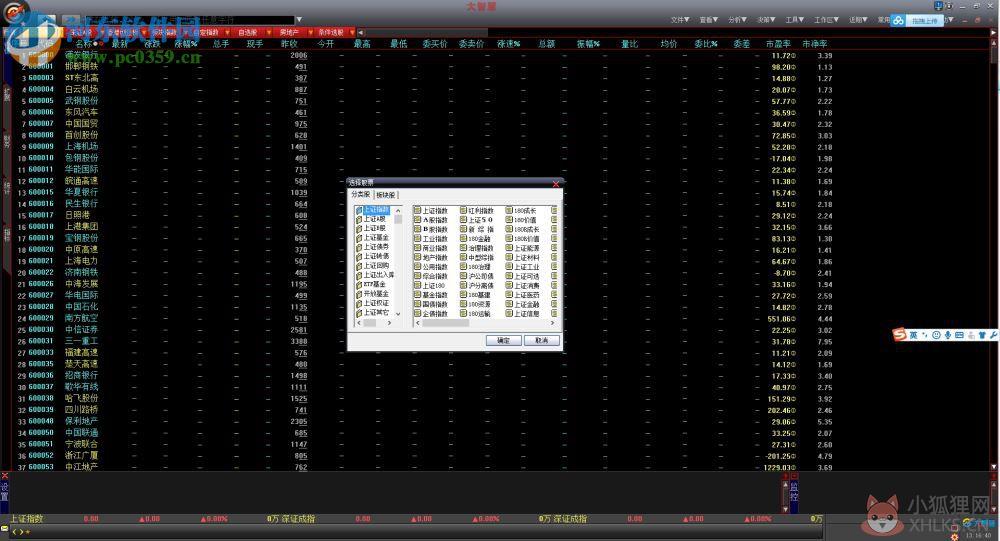Cancel the dialog with 取消 button
This screenshot has width=1000, height=541.
tap(541, 340)
